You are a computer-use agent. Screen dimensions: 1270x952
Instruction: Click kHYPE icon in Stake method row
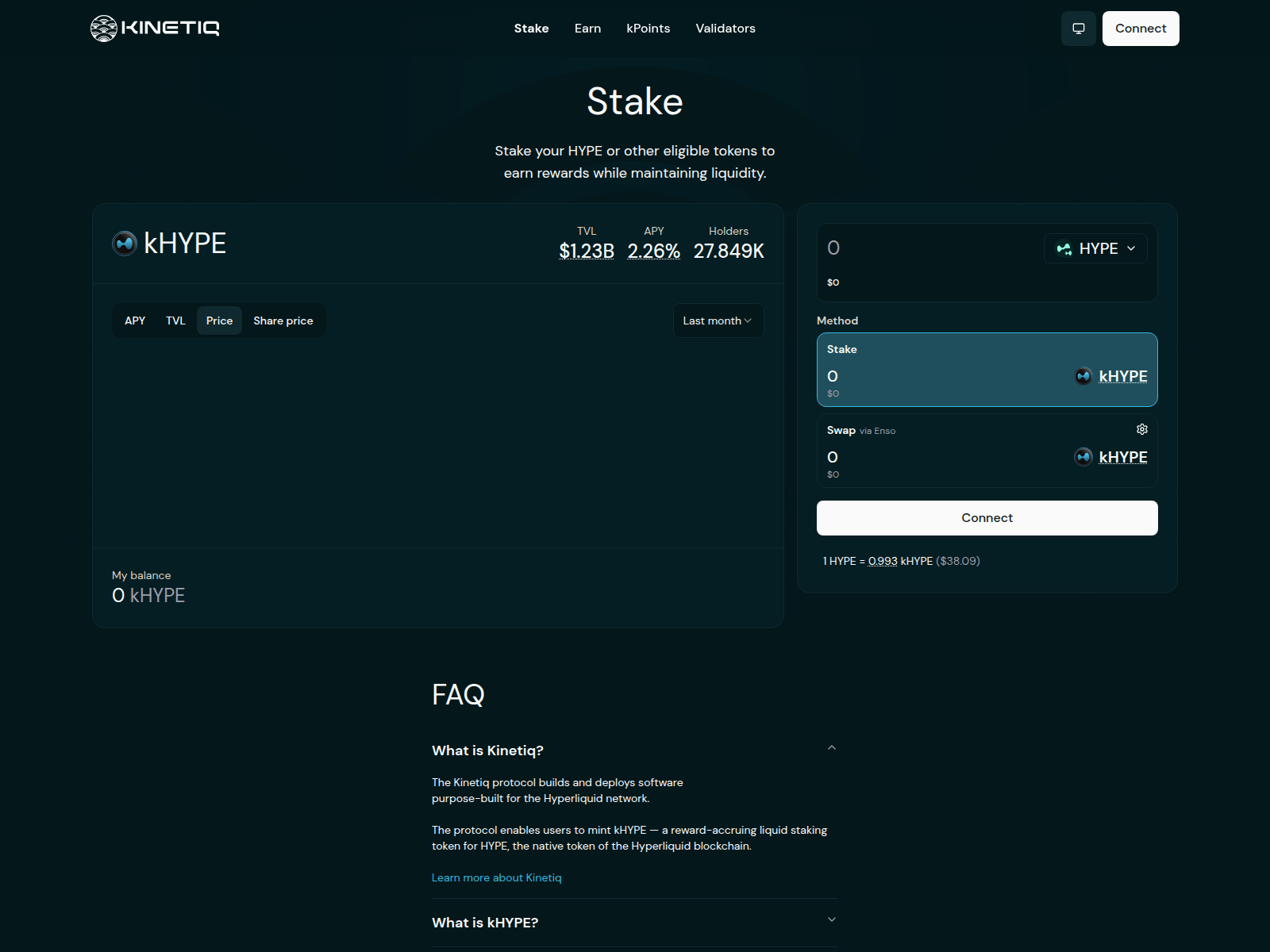click(x=1083, y=376)
